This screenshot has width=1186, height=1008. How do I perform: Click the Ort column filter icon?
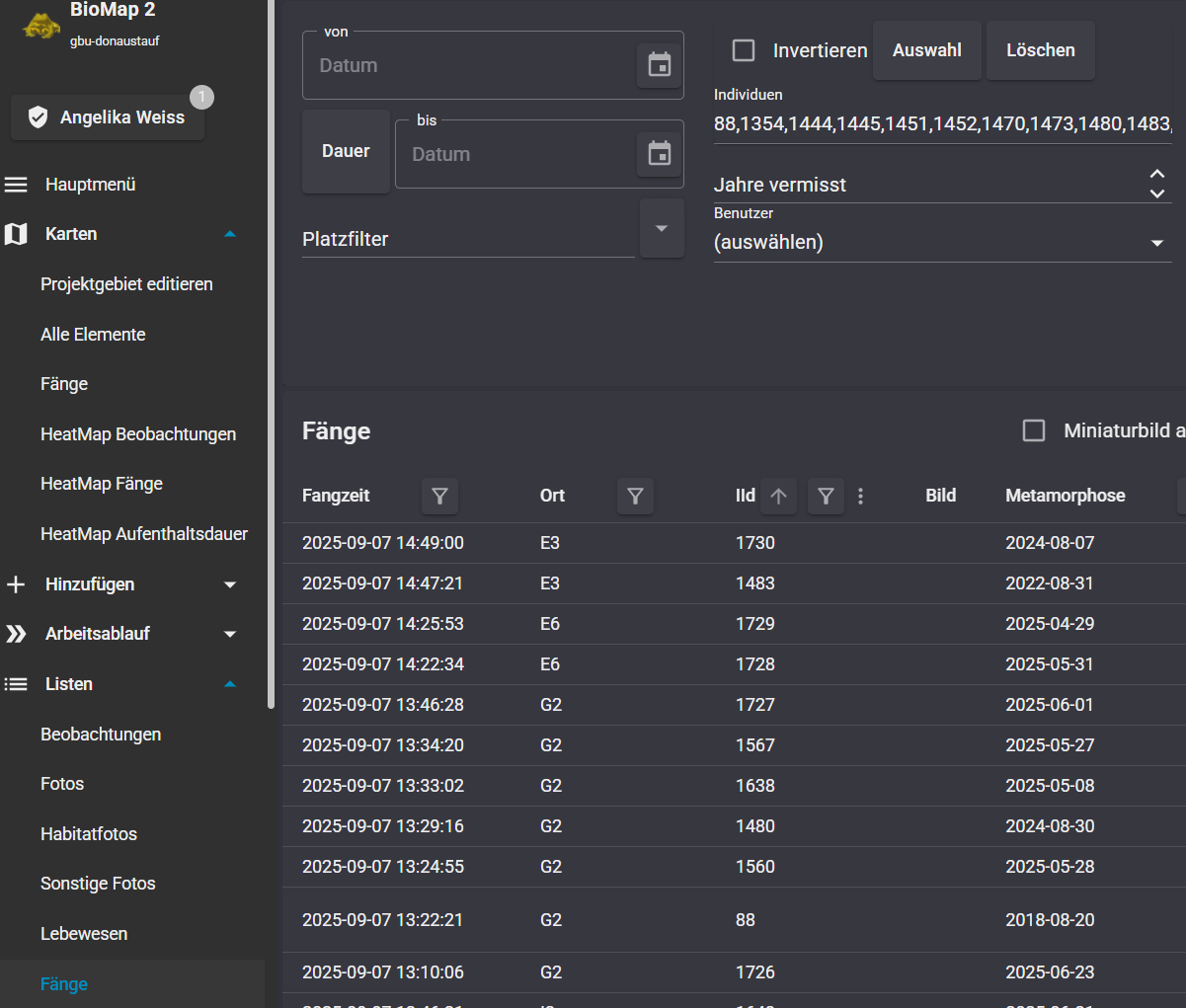click(635, 496)
